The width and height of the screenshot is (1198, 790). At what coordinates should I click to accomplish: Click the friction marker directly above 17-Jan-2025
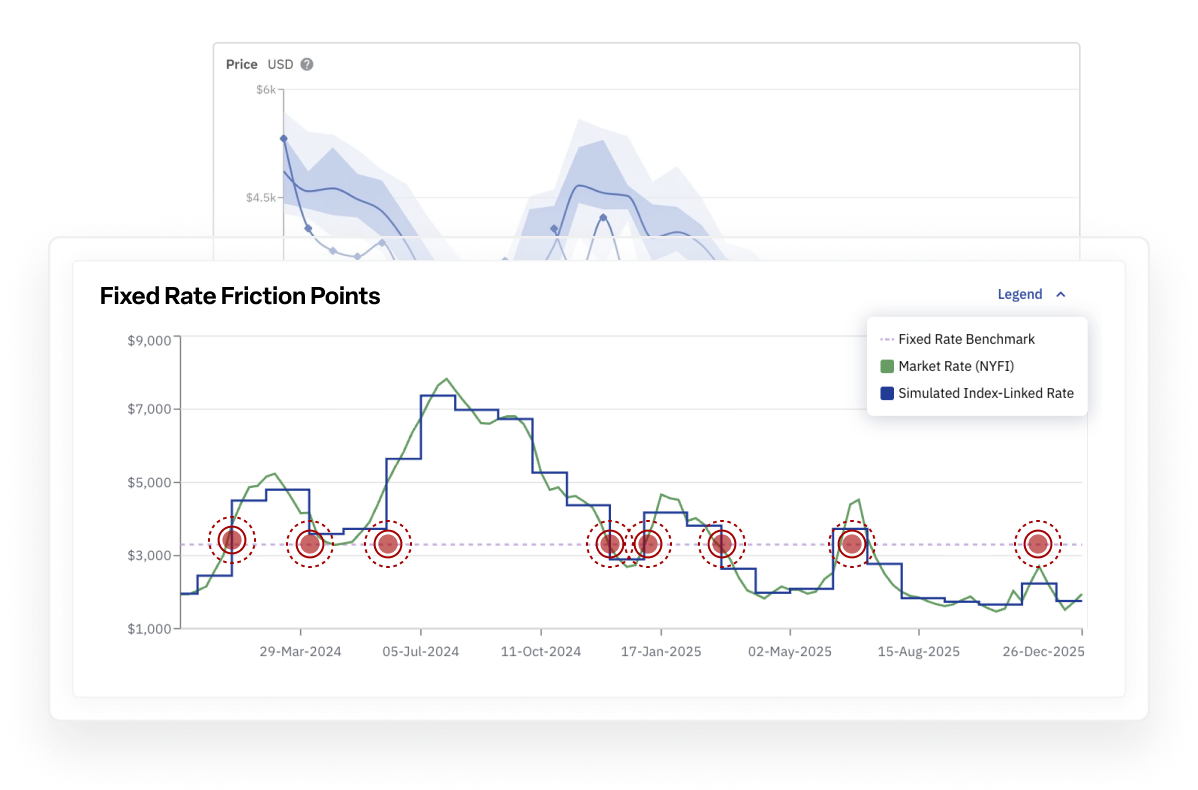[648, 544]
